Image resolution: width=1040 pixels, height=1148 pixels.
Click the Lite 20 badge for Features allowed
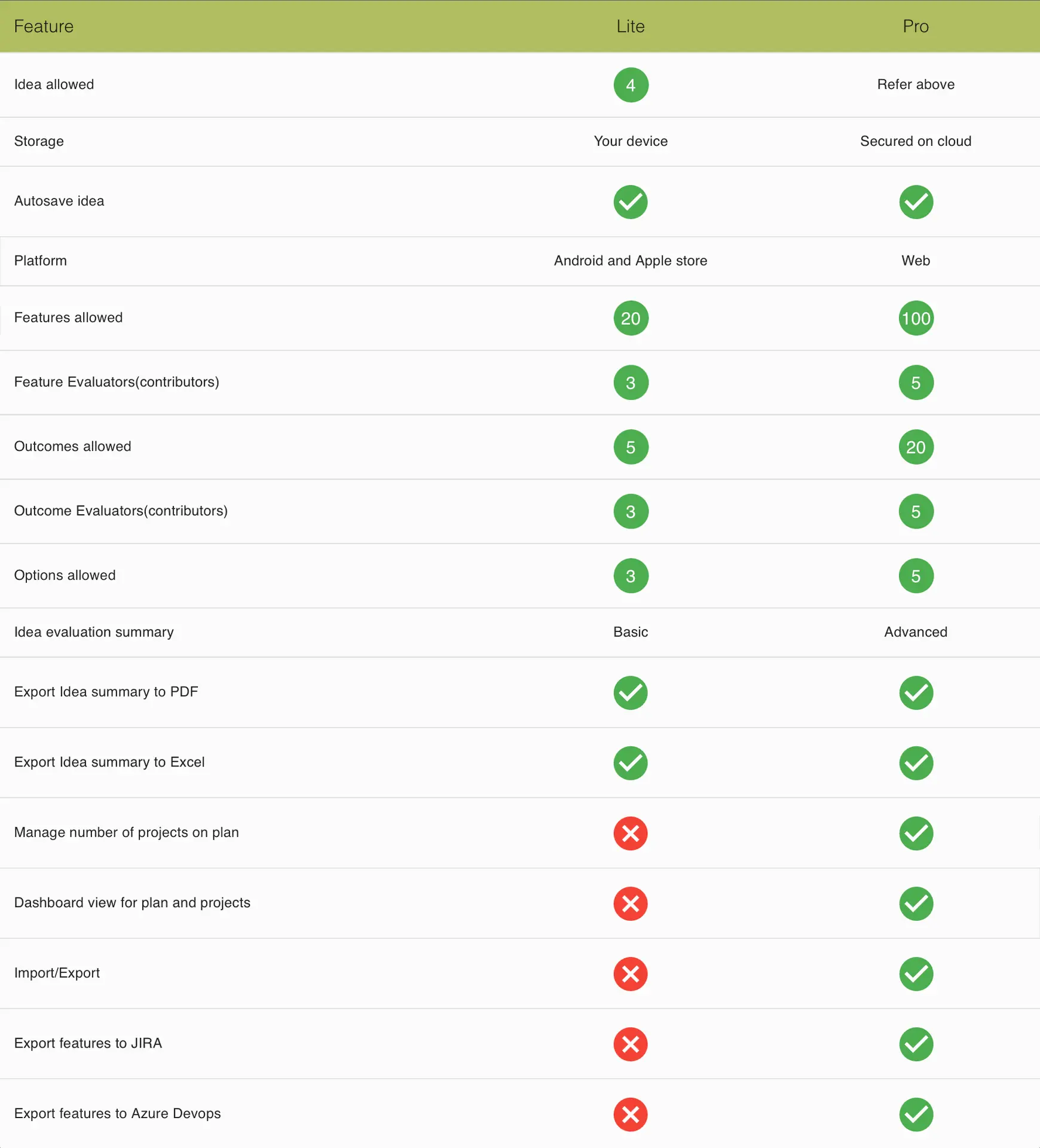[631, 318]
